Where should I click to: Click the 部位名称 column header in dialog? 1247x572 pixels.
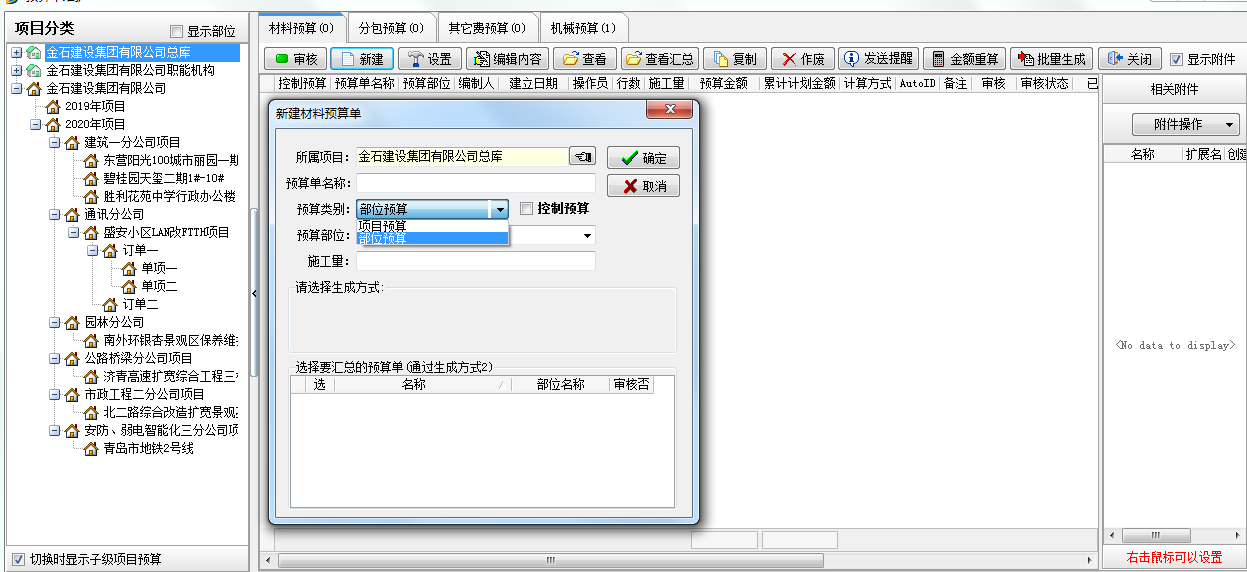(560, 384)
